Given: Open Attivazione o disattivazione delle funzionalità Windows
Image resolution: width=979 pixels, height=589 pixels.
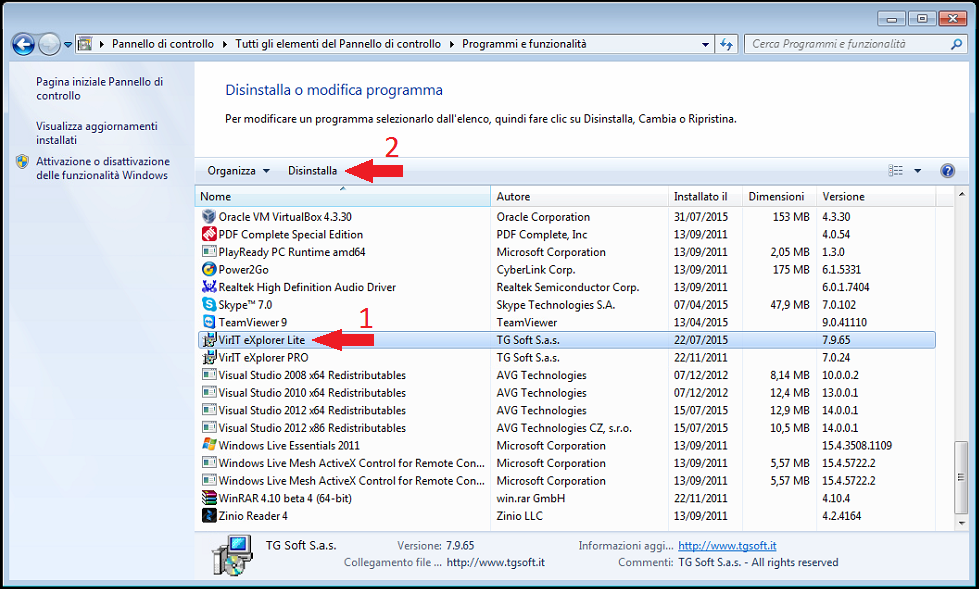Looking at the screenshot, I should pyautogui.click(x=102, y=169).
